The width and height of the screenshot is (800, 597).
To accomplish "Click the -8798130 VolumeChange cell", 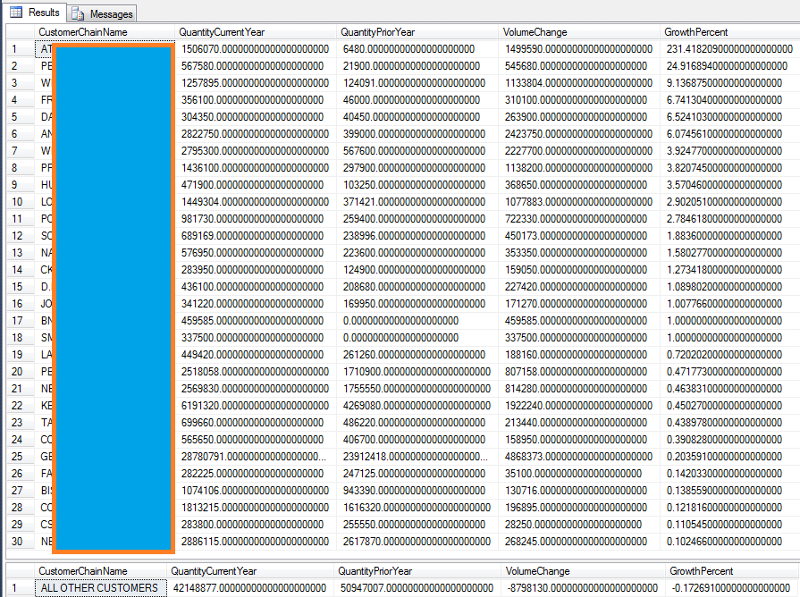I will pyautogui.click(x=584, y=588).
